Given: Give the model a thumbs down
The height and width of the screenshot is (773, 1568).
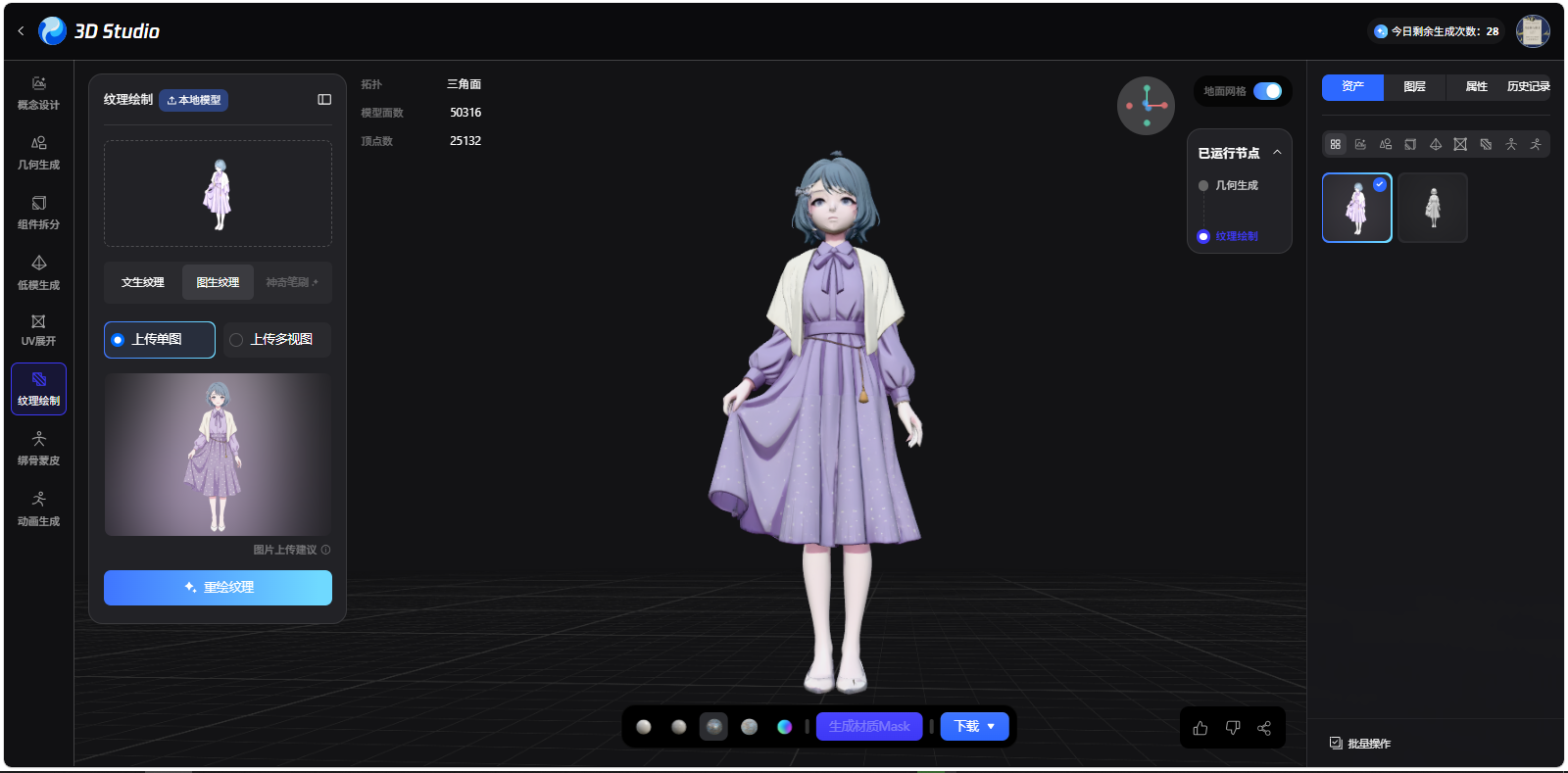Looking at the screenshot, I should 1233,728.
